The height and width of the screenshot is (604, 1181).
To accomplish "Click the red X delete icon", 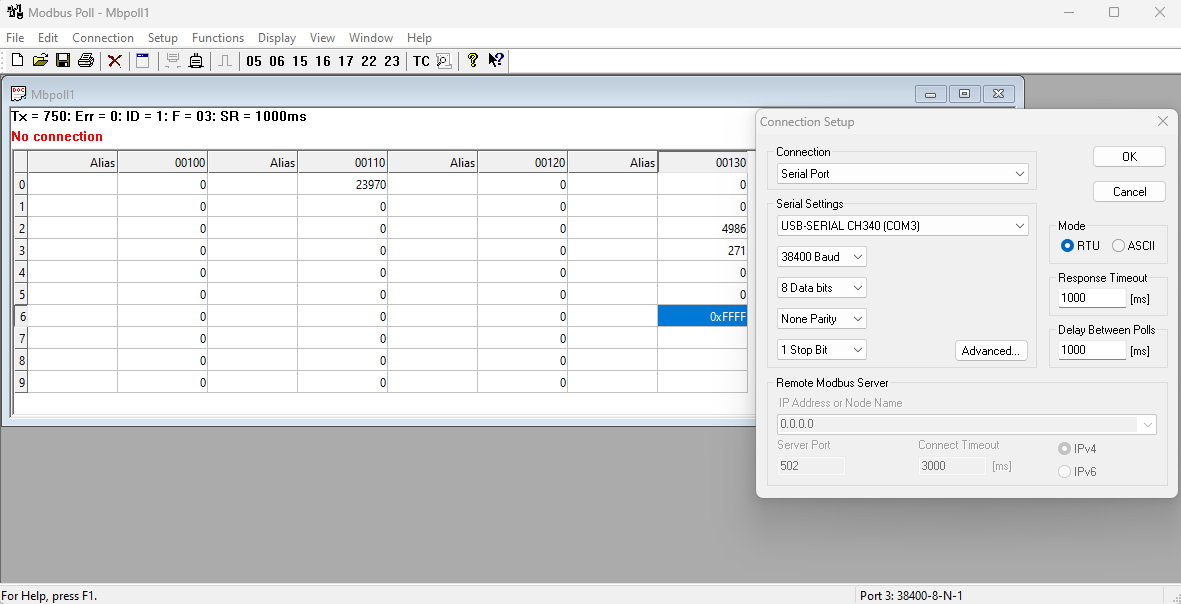I will click(115, 61).
